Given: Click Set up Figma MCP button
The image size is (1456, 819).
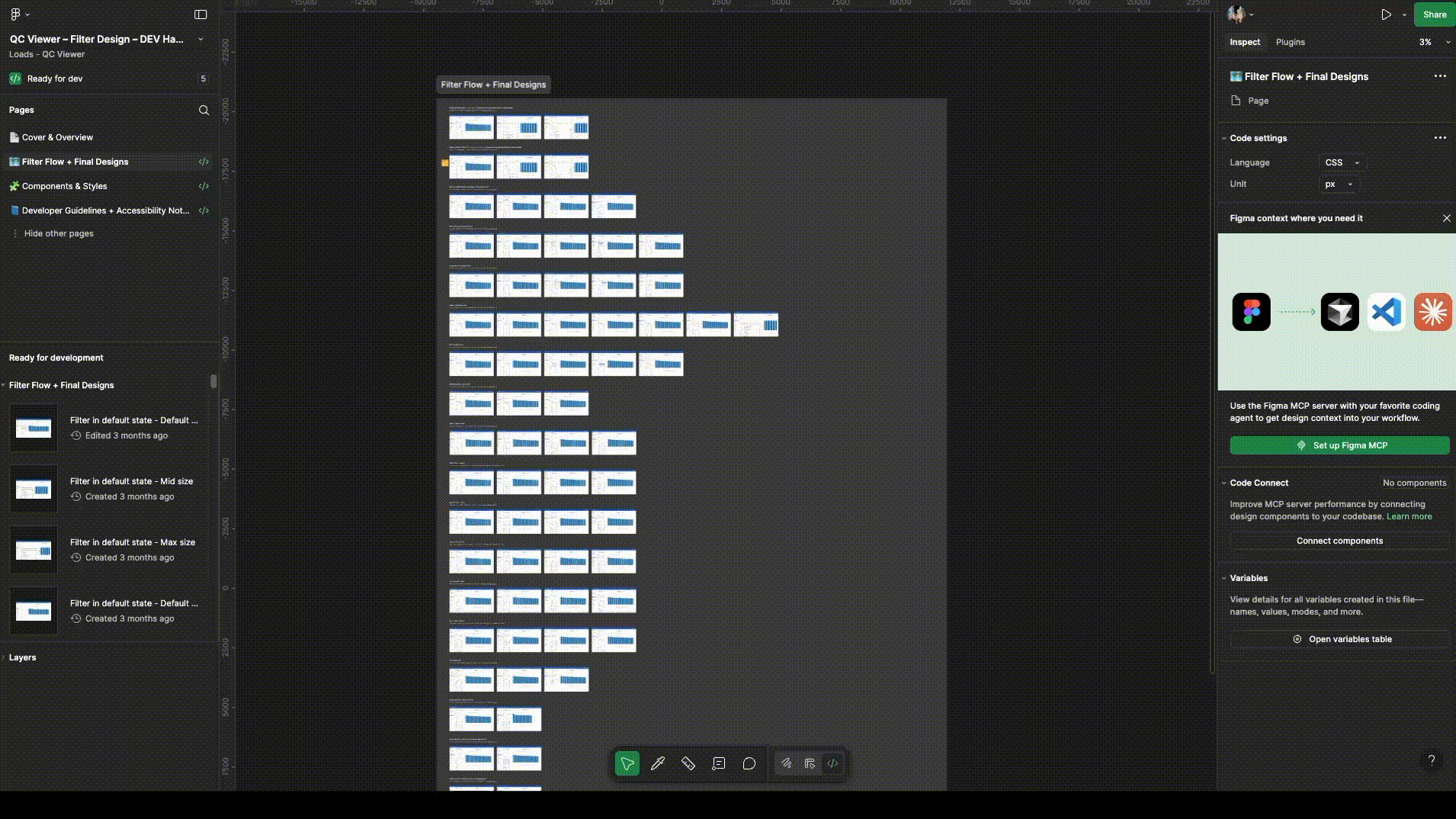Looking at the screenshot, I should coord(1340,445).
